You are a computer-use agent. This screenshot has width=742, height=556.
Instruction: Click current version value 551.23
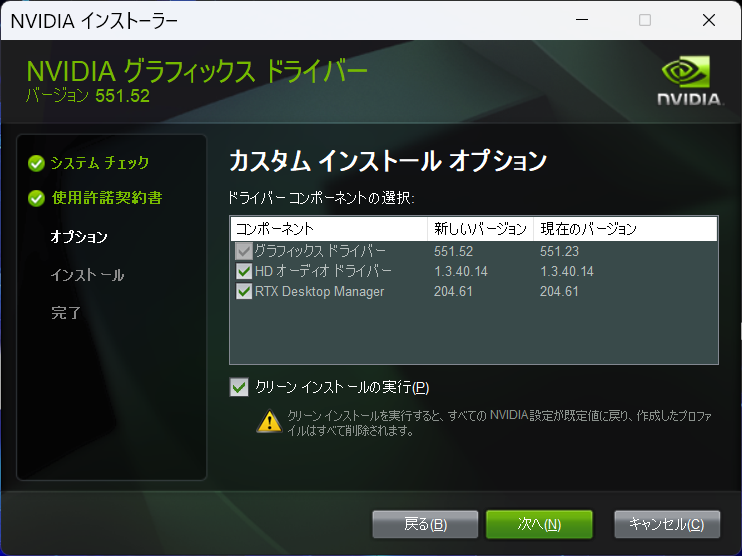click(x=559, y=251)
